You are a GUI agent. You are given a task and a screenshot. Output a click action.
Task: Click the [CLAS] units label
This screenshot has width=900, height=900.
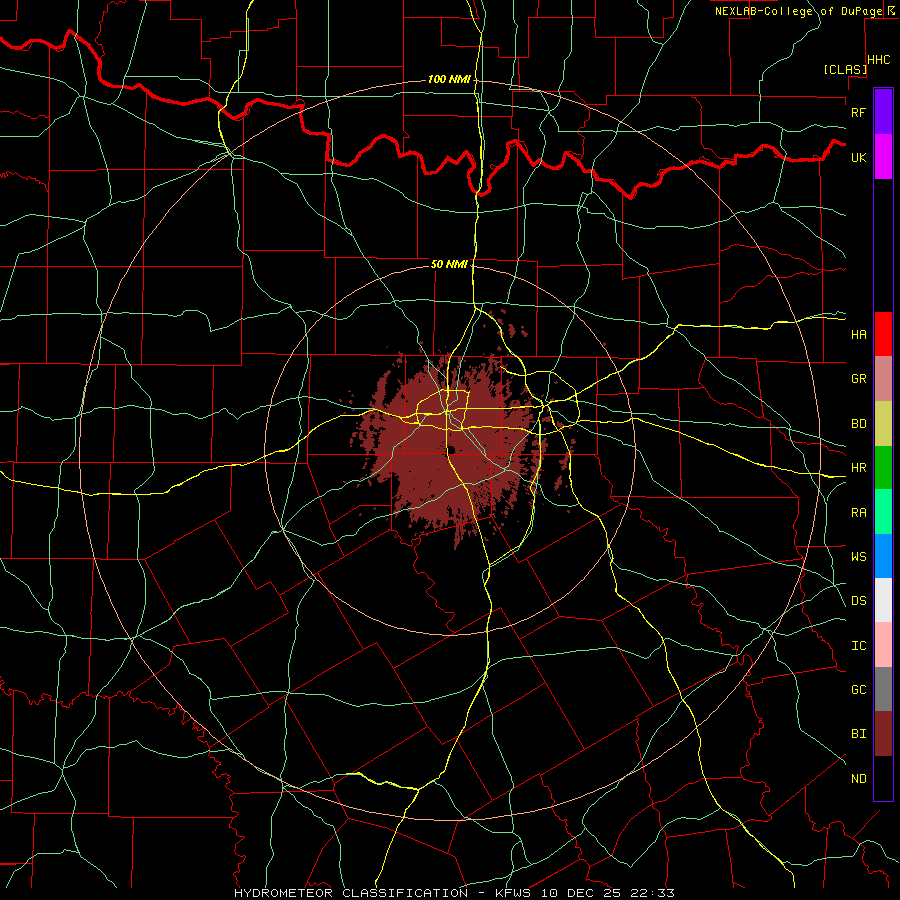(x=845, y=69)
